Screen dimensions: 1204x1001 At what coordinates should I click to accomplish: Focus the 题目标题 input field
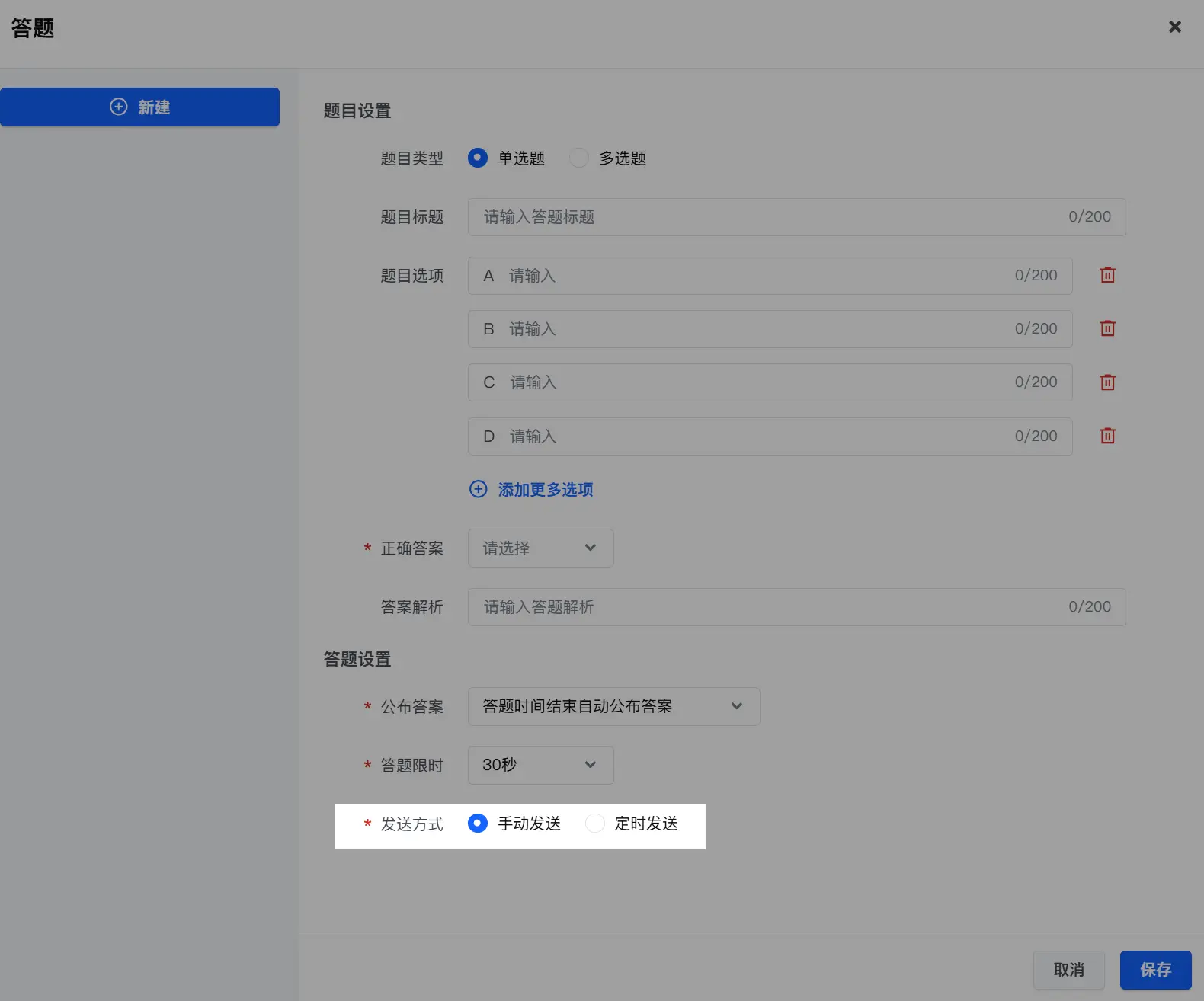point(797,217)
